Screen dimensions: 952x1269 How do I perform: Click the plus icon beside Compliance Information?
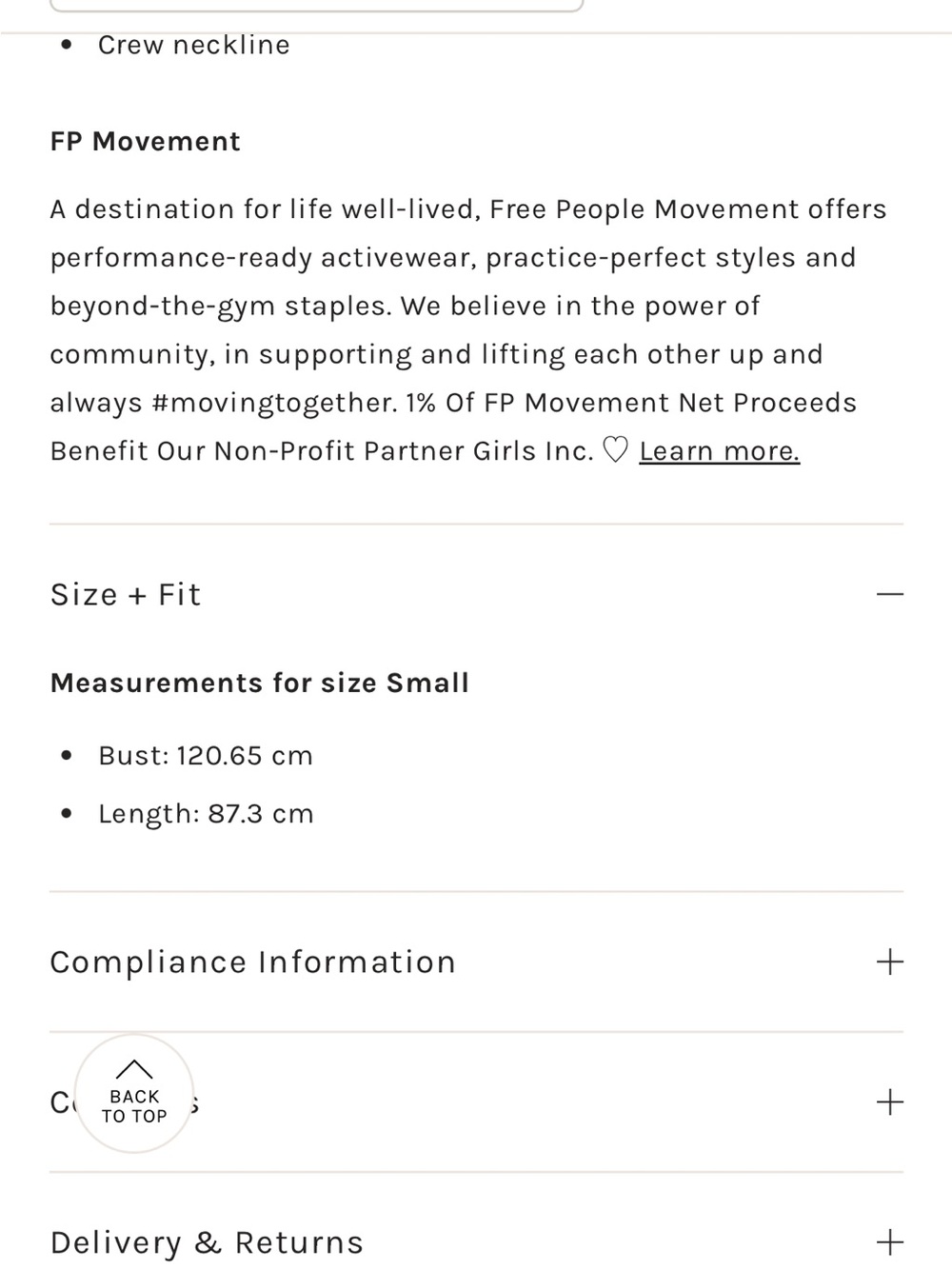pos(889,962)
